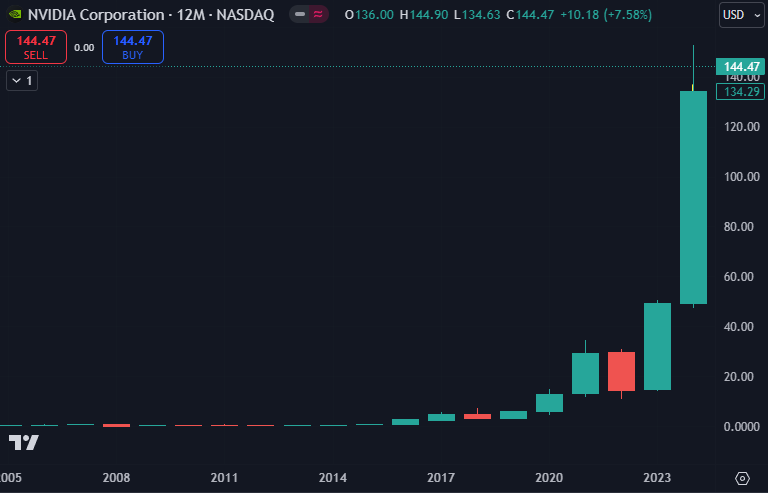Click the open value O136.00

point(369,15)
